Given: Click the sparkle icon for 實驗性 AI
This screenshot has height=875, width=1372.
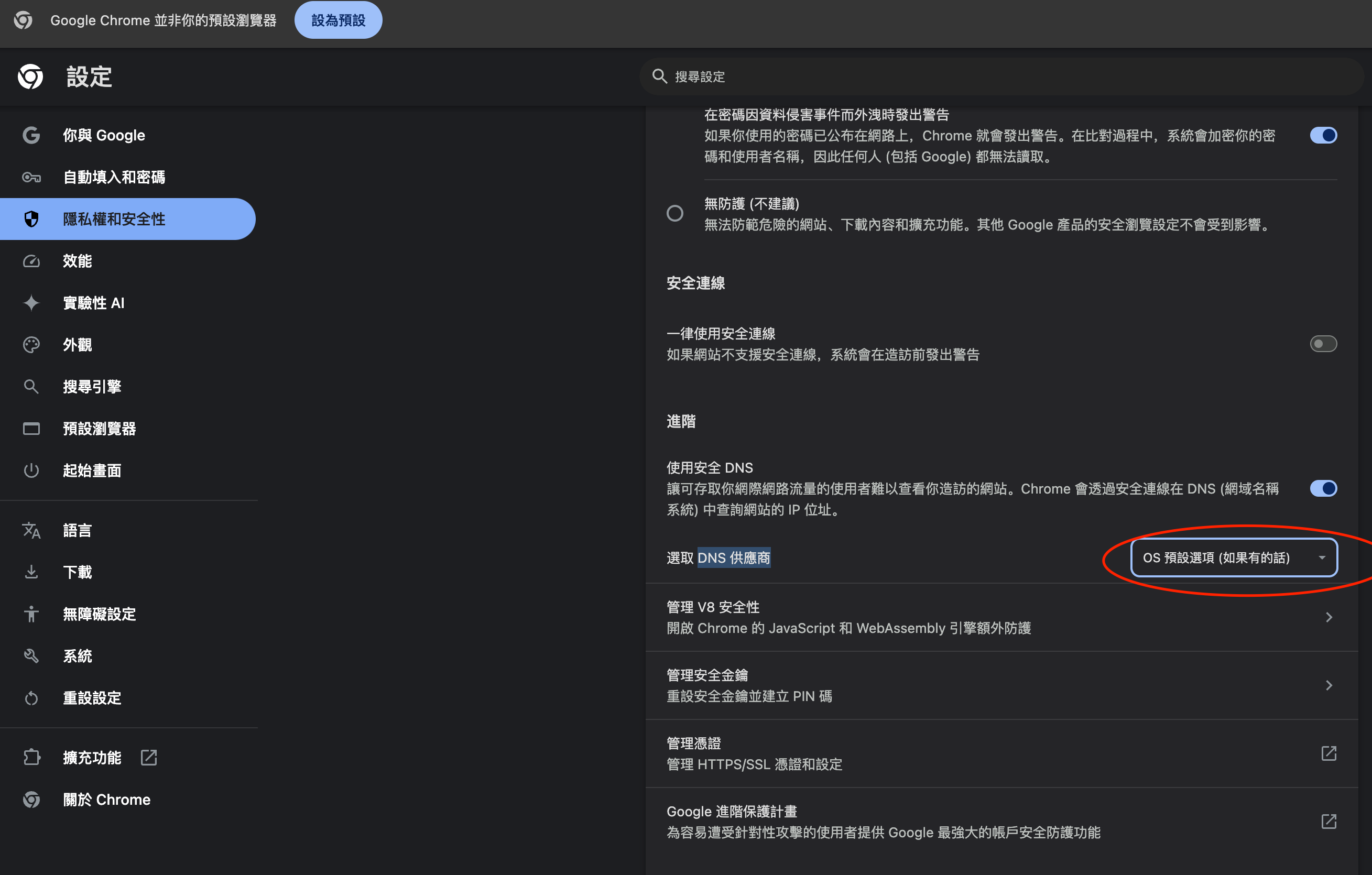Looking at the screenshot, I should (x=31, y=302).
